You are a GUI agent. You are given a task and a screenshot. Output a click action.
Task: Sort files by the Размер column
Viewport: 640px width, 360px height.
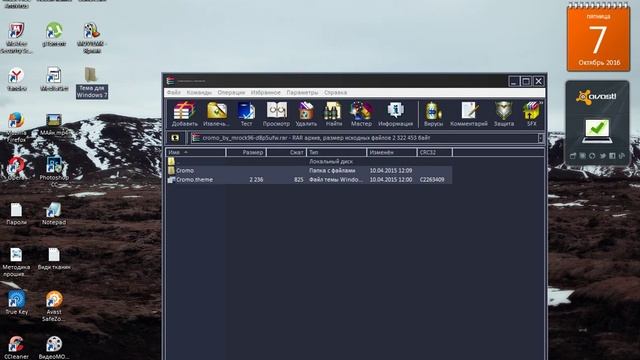246,152
